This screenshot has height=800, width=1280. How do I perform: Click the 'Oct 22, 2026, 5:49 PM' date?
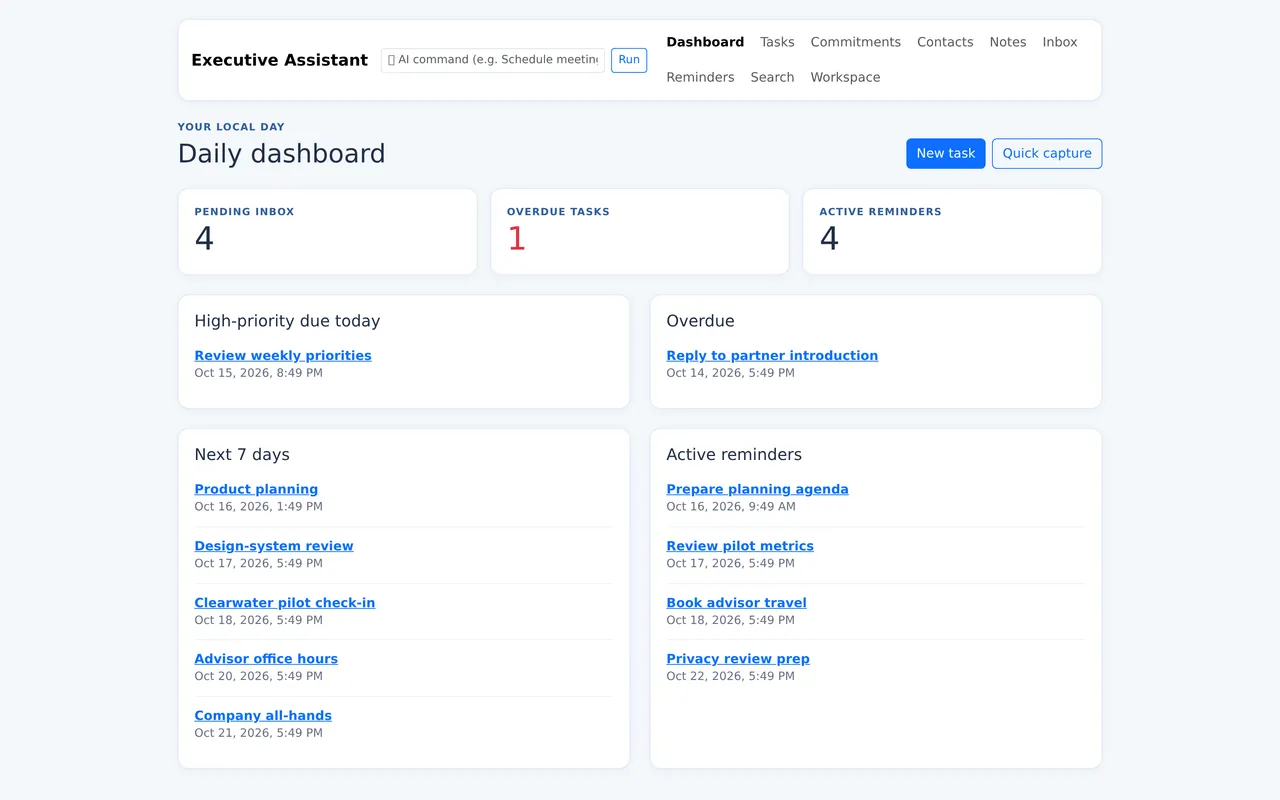pyautogui.click(x=730, y=676)
